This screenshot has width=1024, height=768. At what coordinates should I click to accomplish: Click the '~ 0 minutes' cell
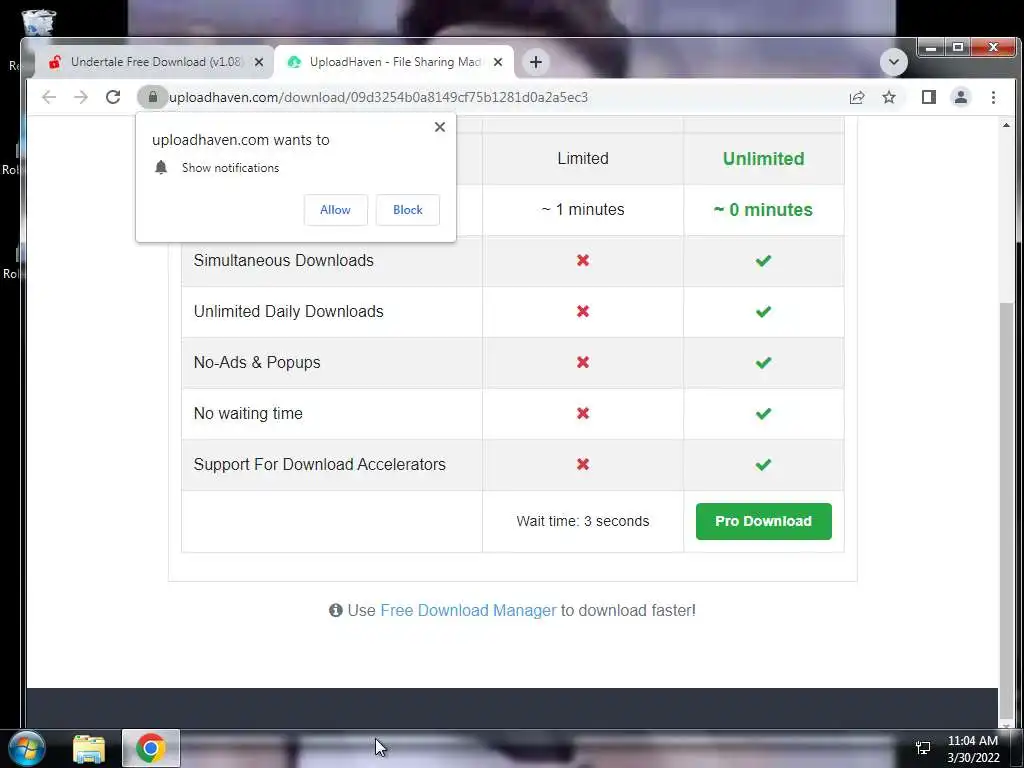pos(763,210)
